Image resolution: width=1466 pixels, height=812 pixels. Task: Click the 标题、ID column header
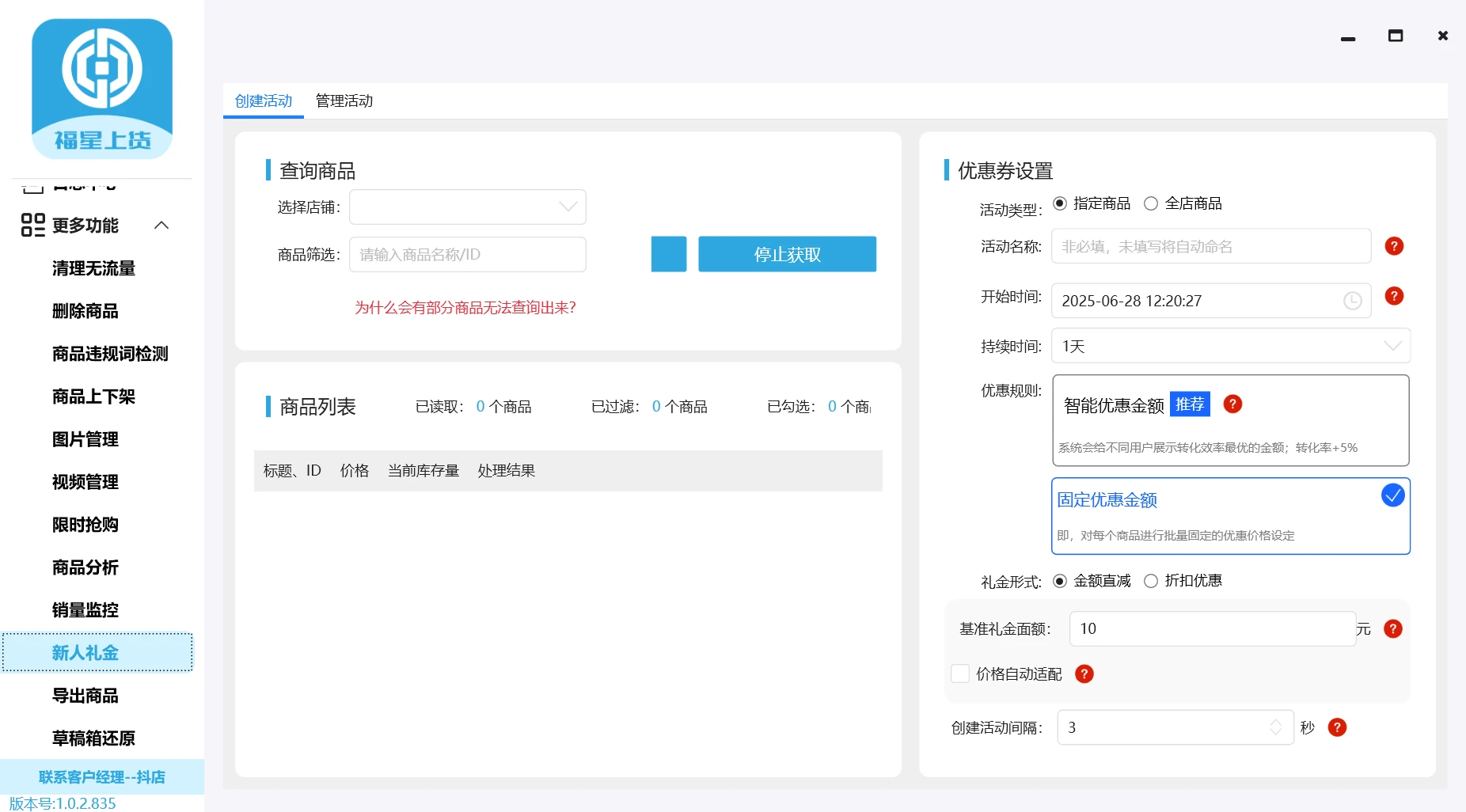click(292, 471)
